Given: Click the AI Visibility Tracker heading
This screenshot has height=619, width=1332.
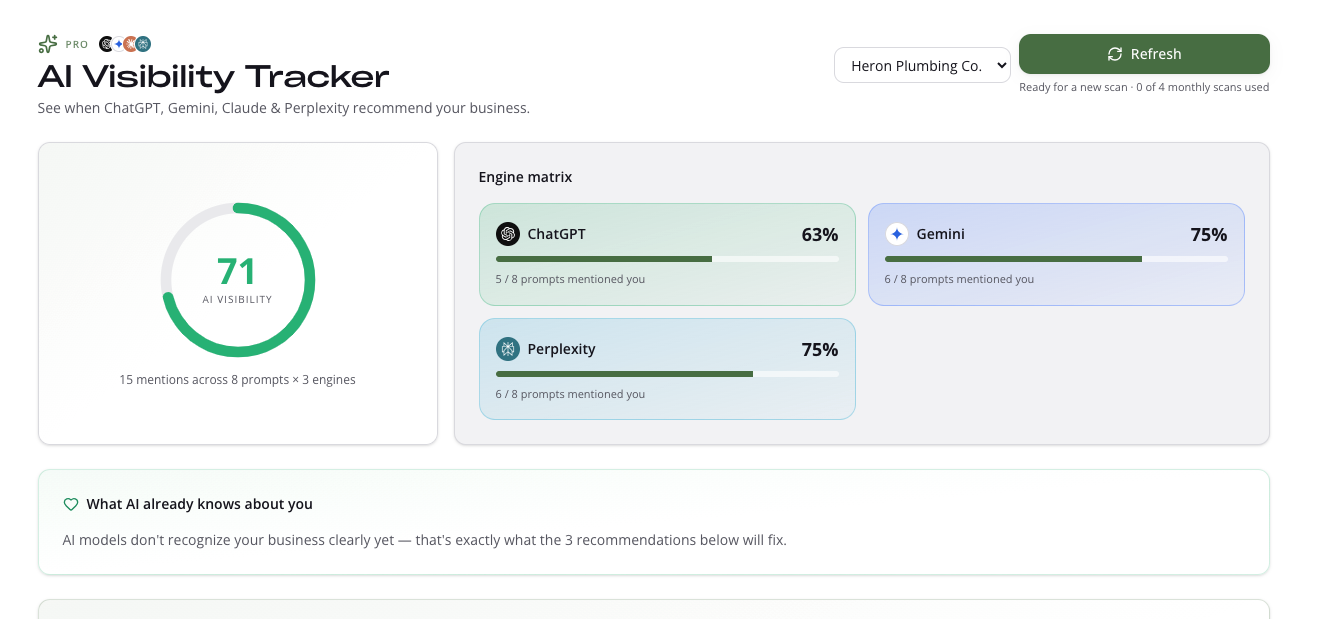Looking at the screenshot, I should pyautogui.click(x=213, y=76).
